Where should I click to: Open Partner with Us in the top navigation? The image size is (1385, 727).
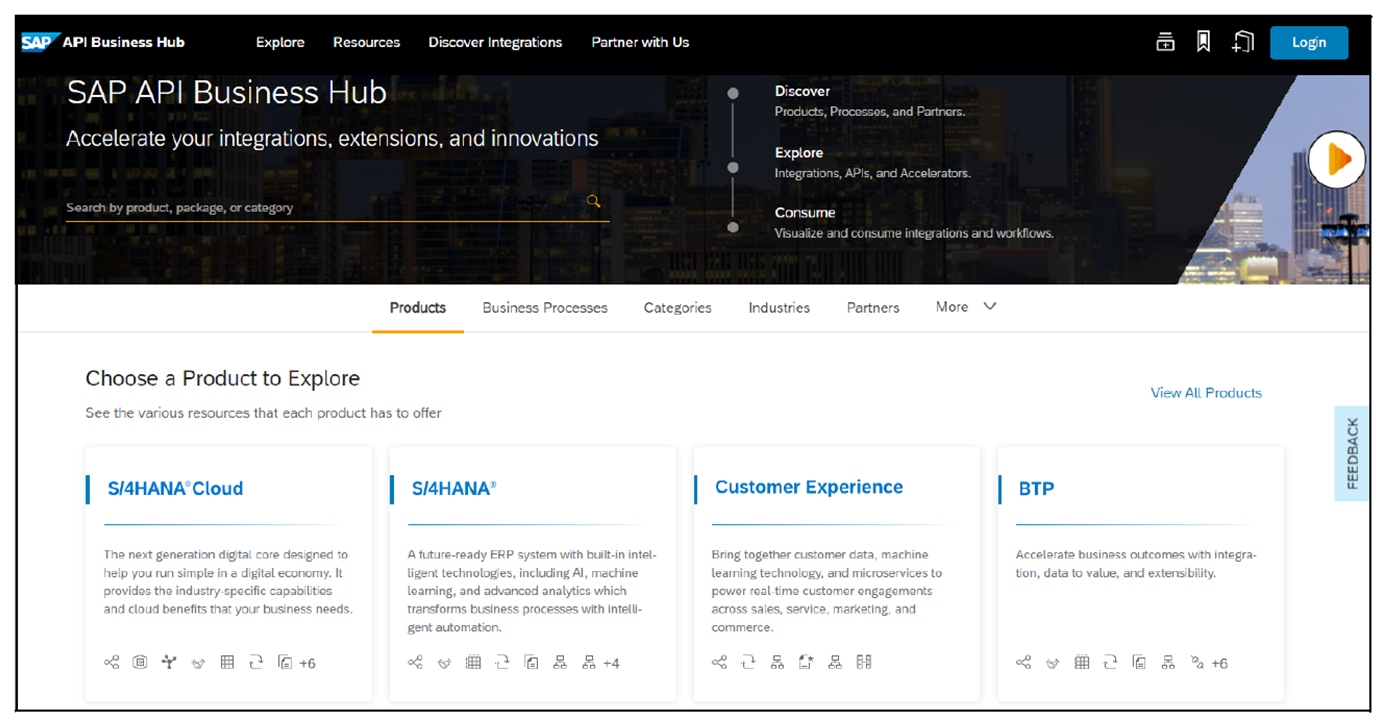640,42
